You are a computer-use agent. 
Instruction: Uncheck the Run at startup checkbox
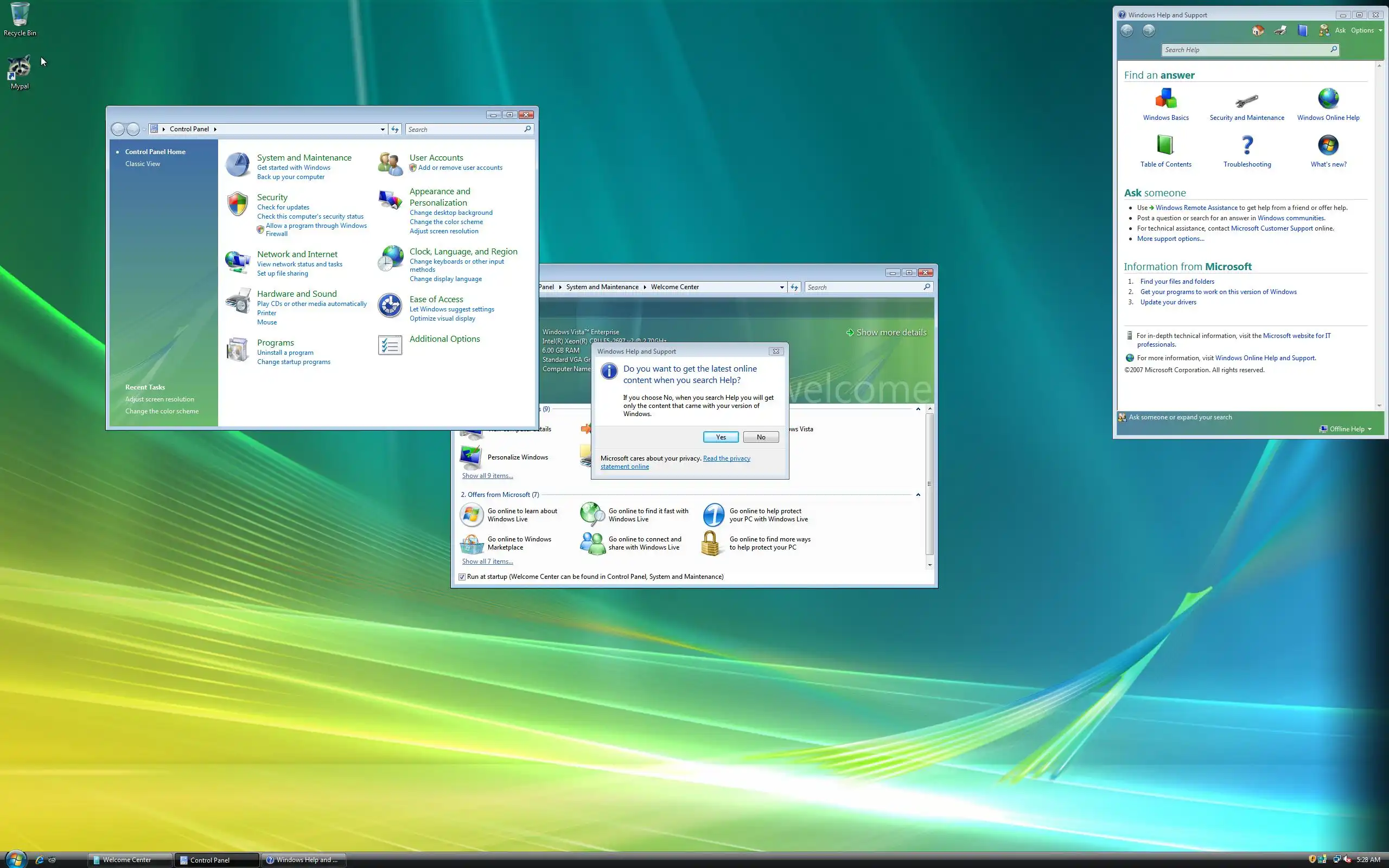click(462, 577)
